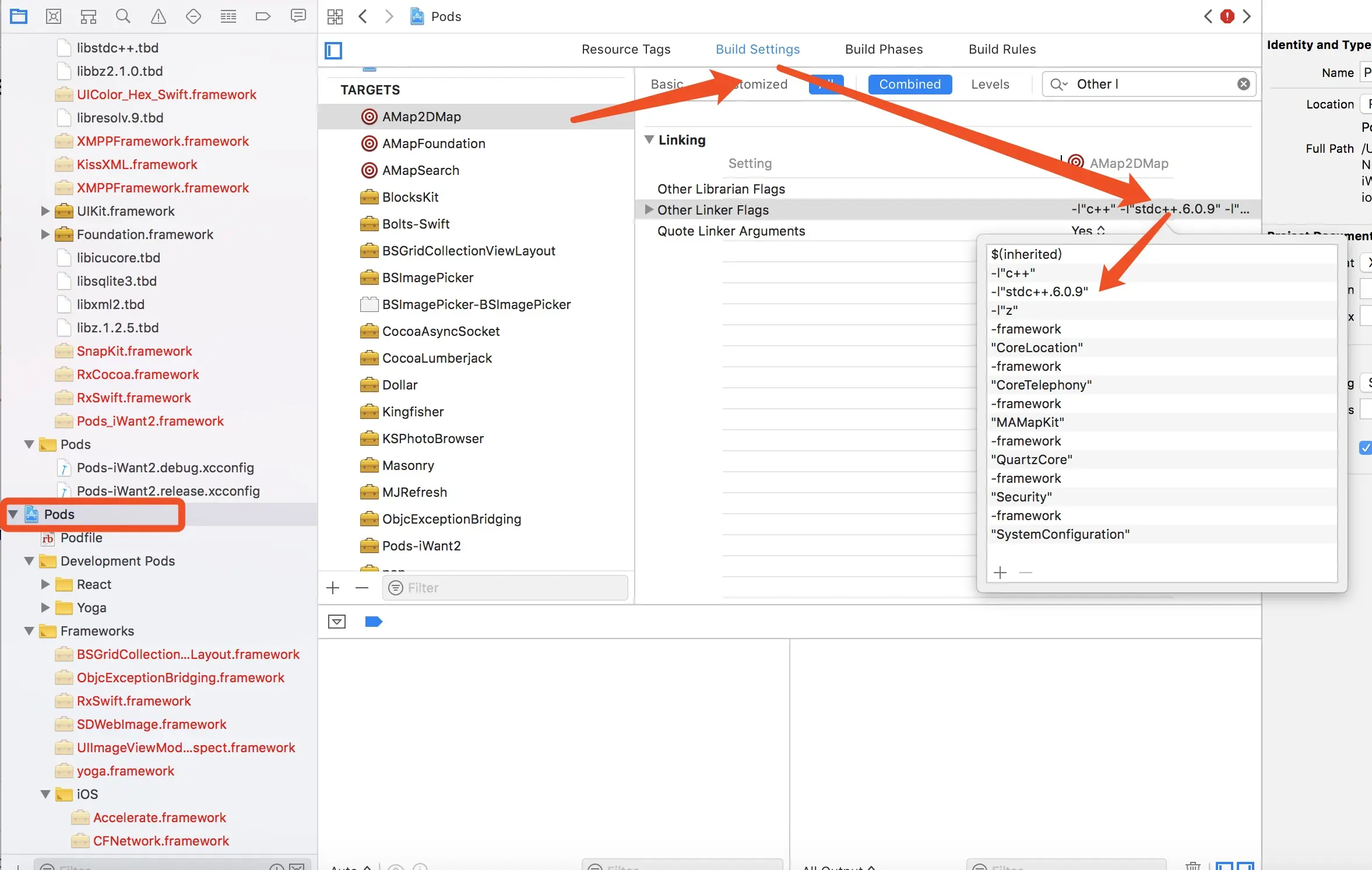Clear the Other l search field
Image resolution: width=1372 pixels, height=870 pixels.
tap(1243, 84)
